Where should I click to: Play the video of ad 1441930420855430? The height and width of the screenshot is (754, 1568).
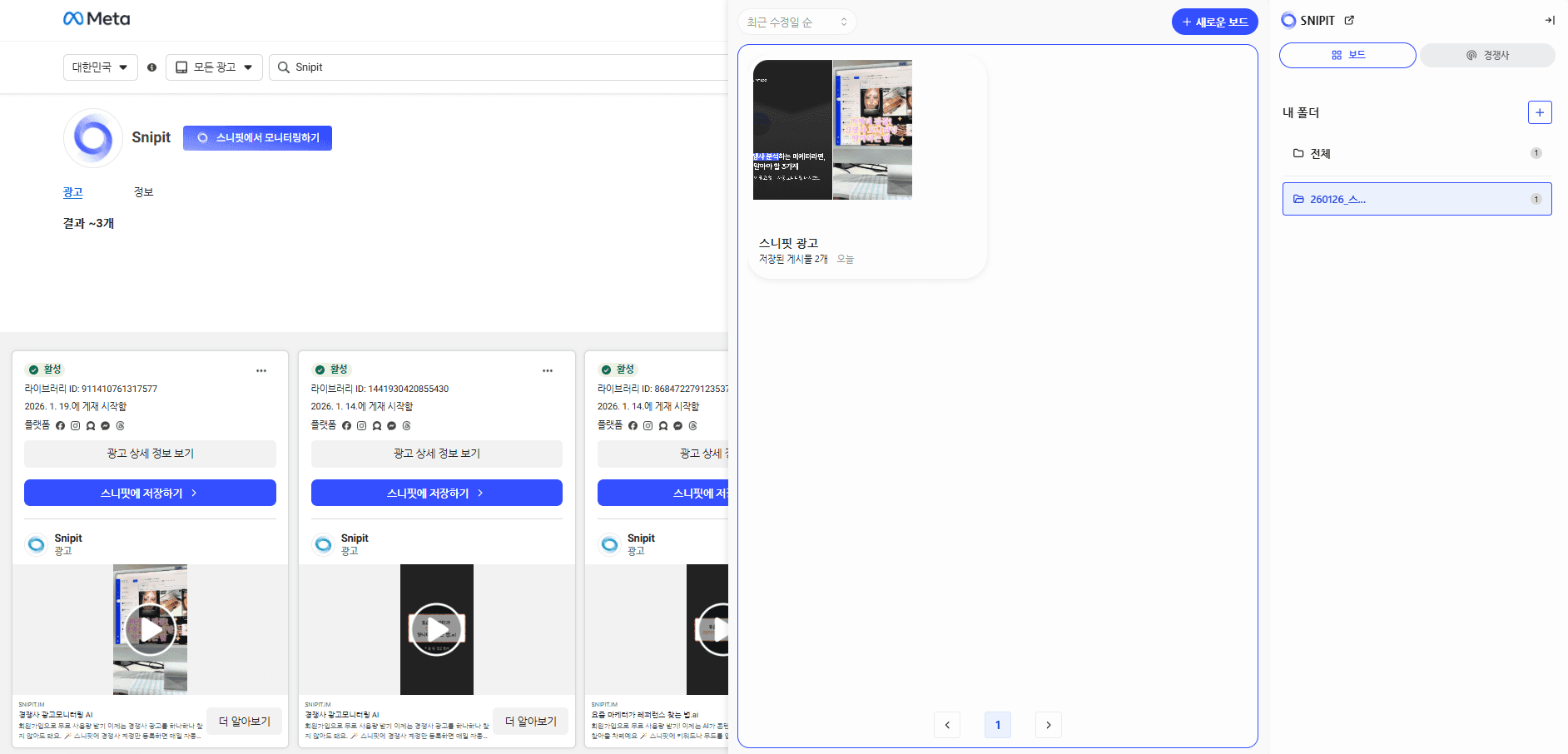click(437, 629)
